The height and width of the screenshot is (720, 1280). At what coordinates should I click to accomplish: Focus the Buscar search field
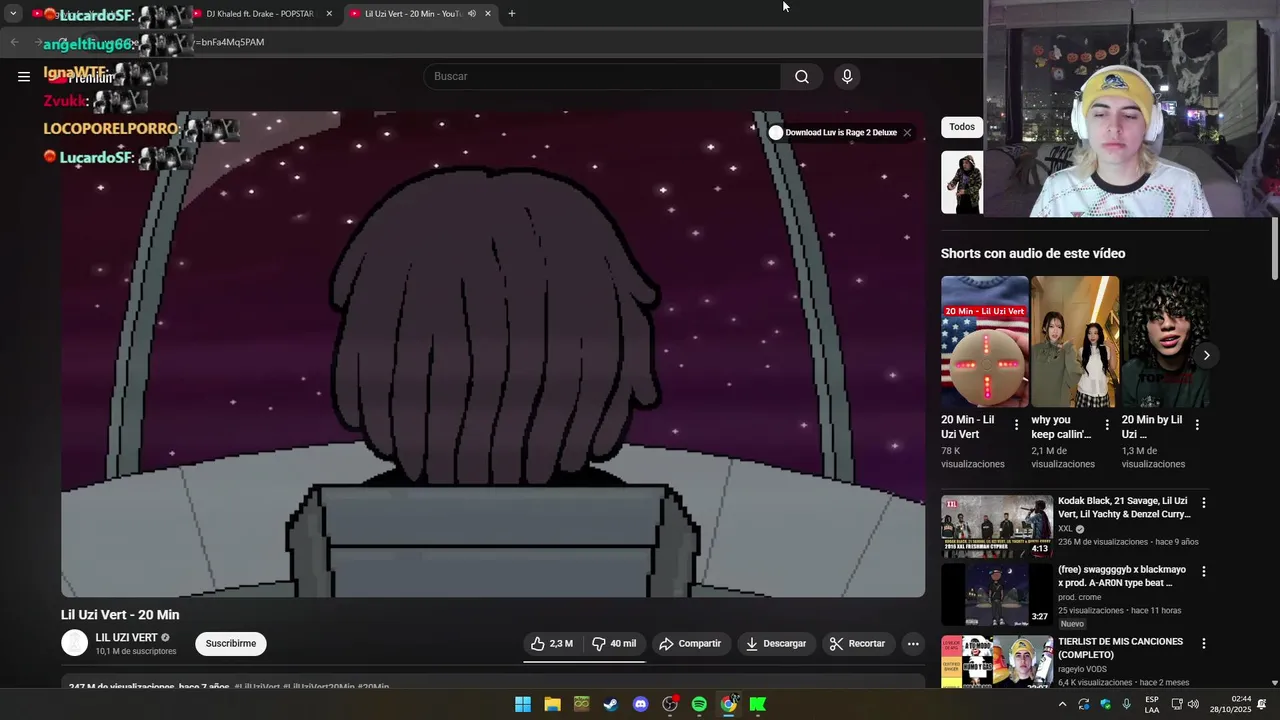603,76
